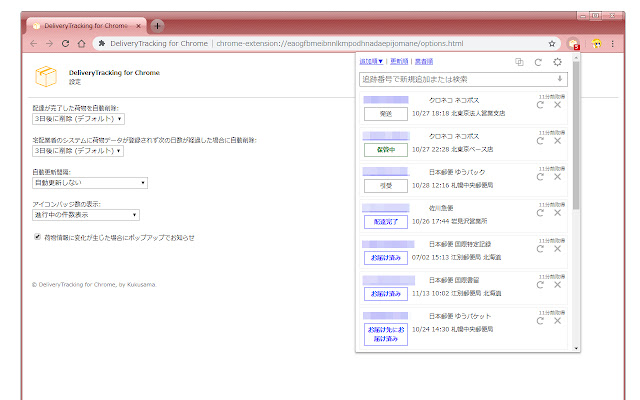The image size is (640, 400).
Task: Open the Chrome profile avatar
Action: [596, 43]
